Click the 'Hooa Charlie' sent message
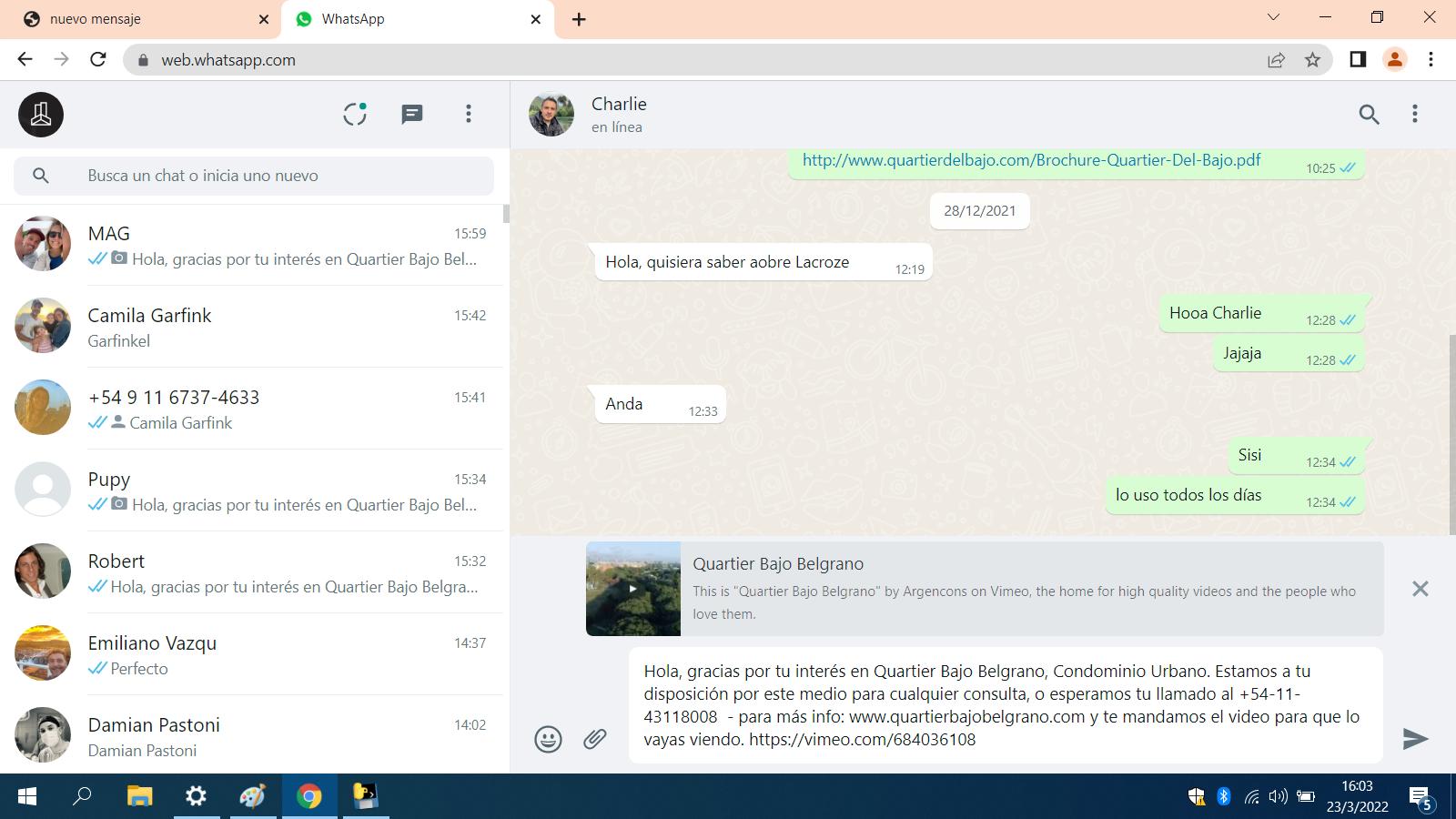The height and width of the screenshot is (819, 1456). tap(1261, 313)
